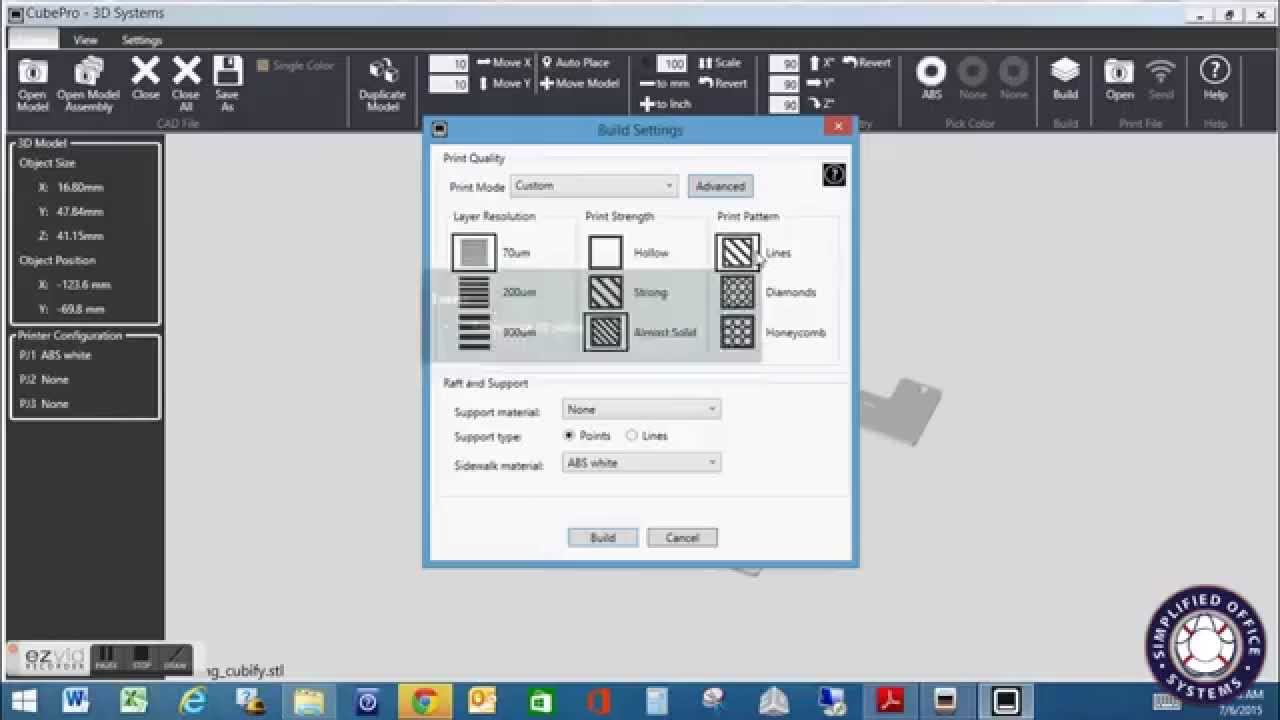
Task: Click the Send wireless icon
Action: tap(1161, 78)
